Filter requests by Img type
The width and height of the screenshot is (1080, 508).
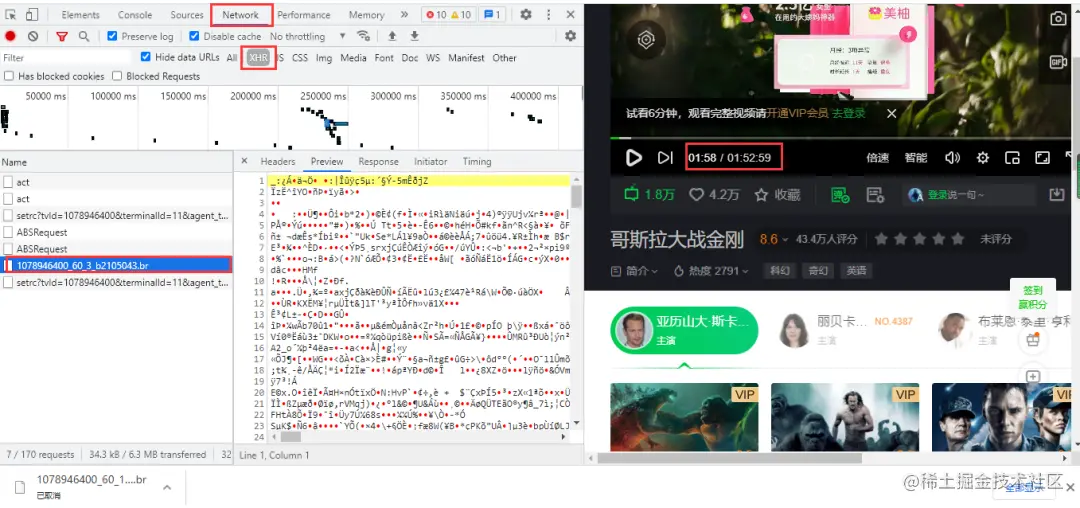[x=324, y=58]
